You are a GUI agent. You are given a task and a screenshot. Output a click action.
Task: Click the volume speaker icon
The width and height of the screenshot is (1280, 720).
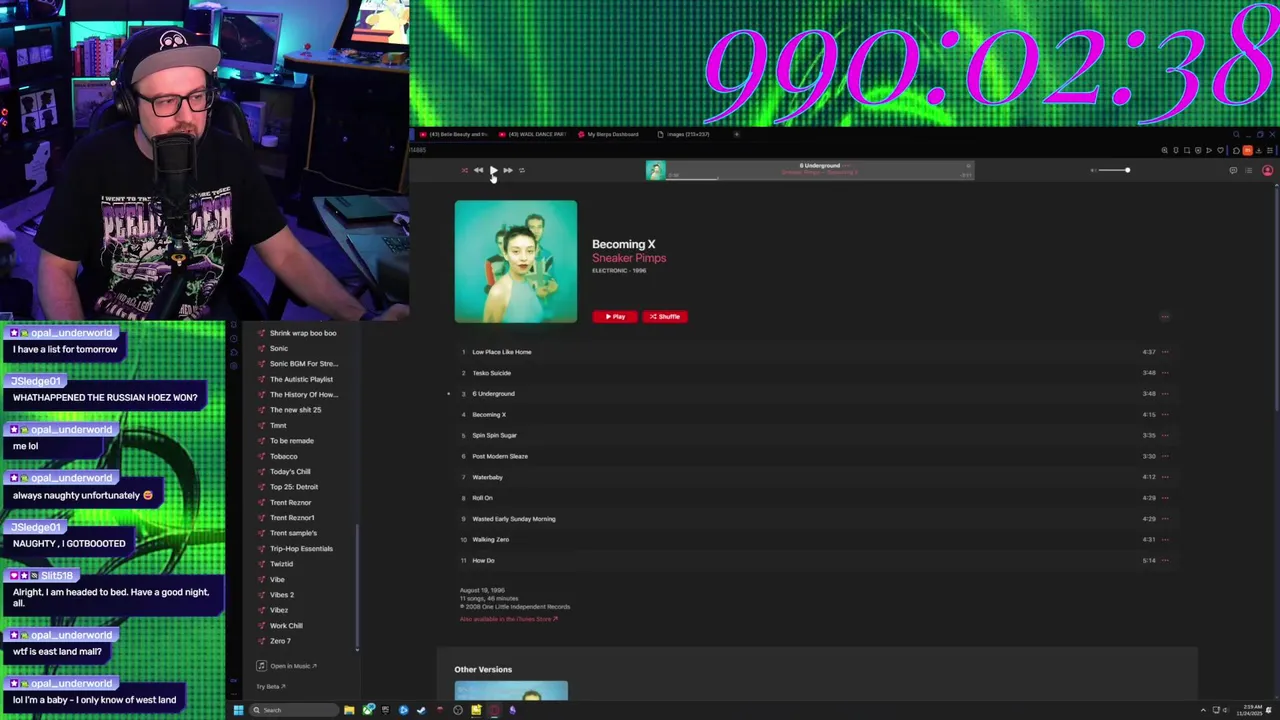pyautogui.click(x=1093, y=170)
